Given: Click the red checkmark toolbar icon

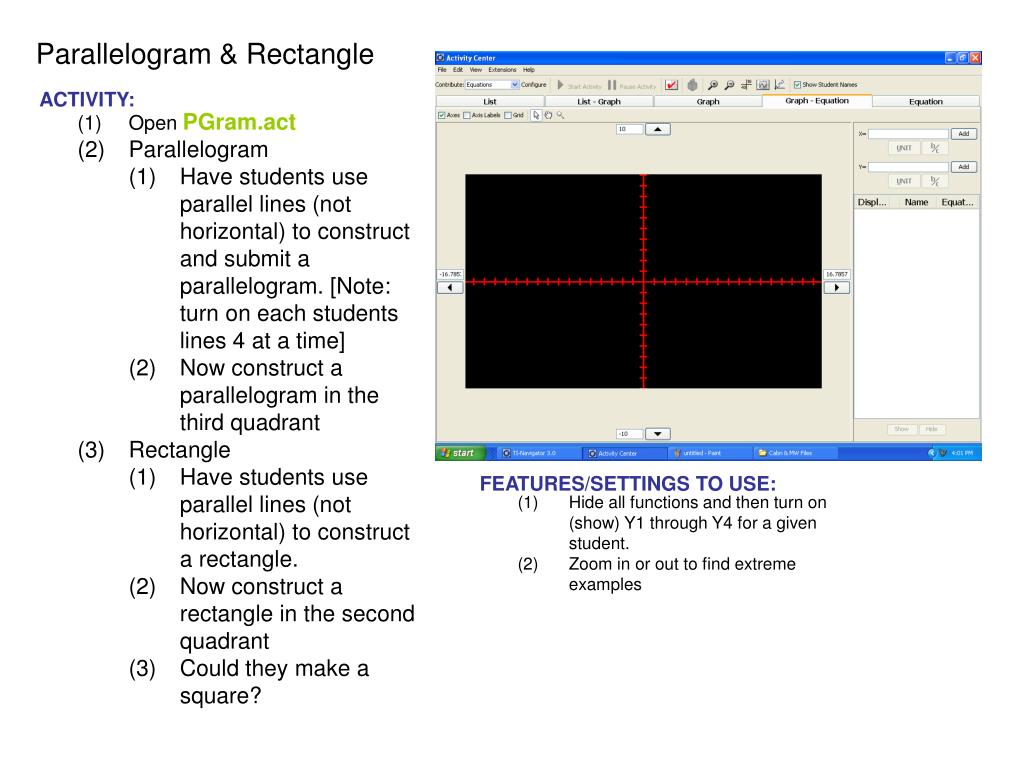Looking at the screenshot, I should coord(671,85).
